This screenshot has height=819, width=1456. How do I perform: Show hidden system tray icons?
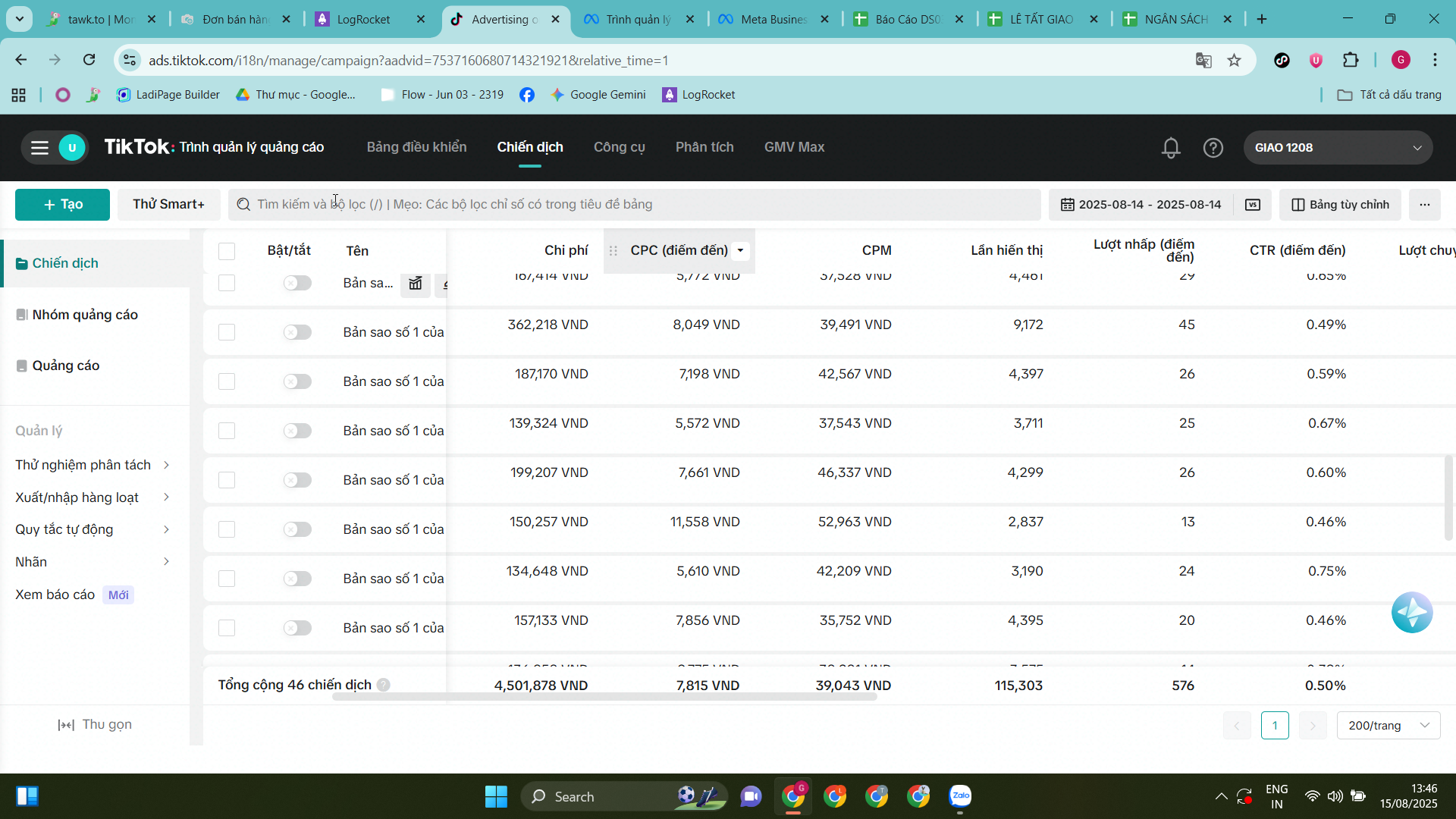1221,796
